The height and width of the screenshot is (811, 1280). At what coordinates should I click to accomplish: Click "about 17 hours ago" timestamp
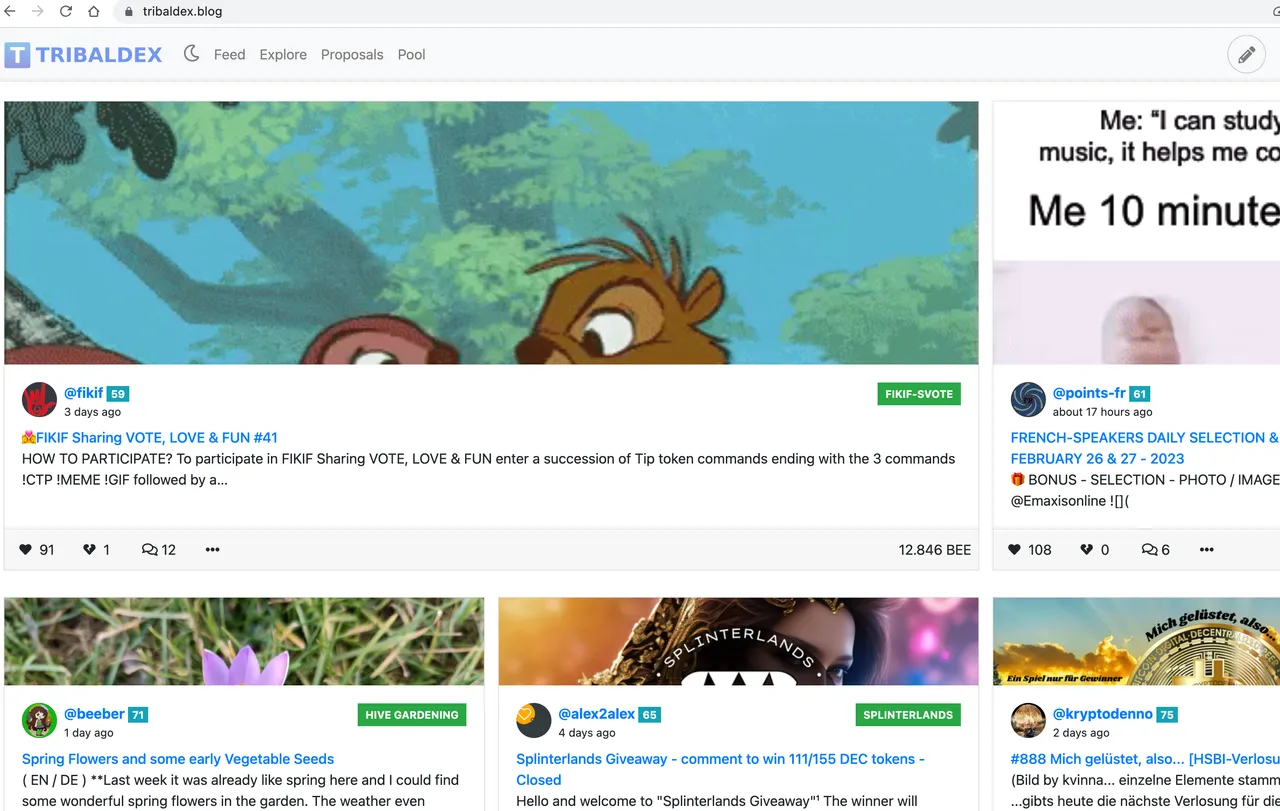point(1102,412)
